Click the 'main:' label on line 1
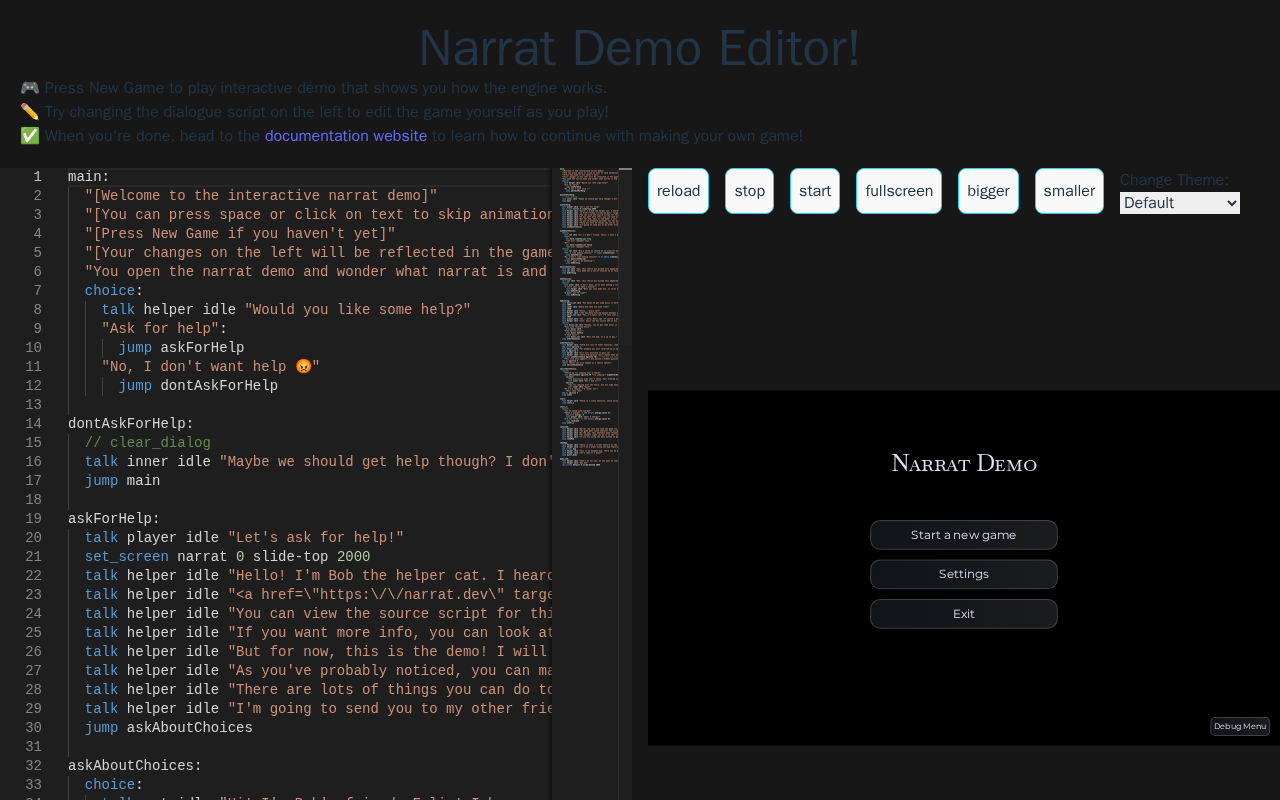 click(x=89, y=177)
